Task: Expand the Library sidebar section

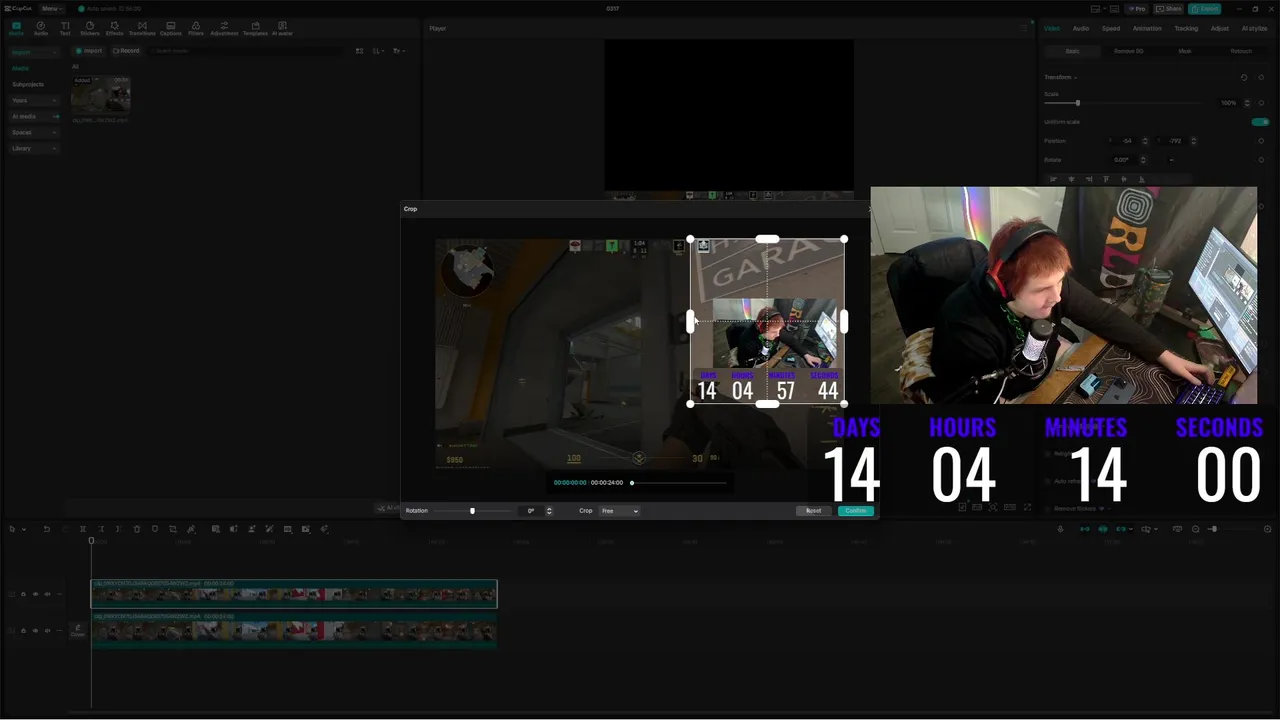Action: [34, 148]
